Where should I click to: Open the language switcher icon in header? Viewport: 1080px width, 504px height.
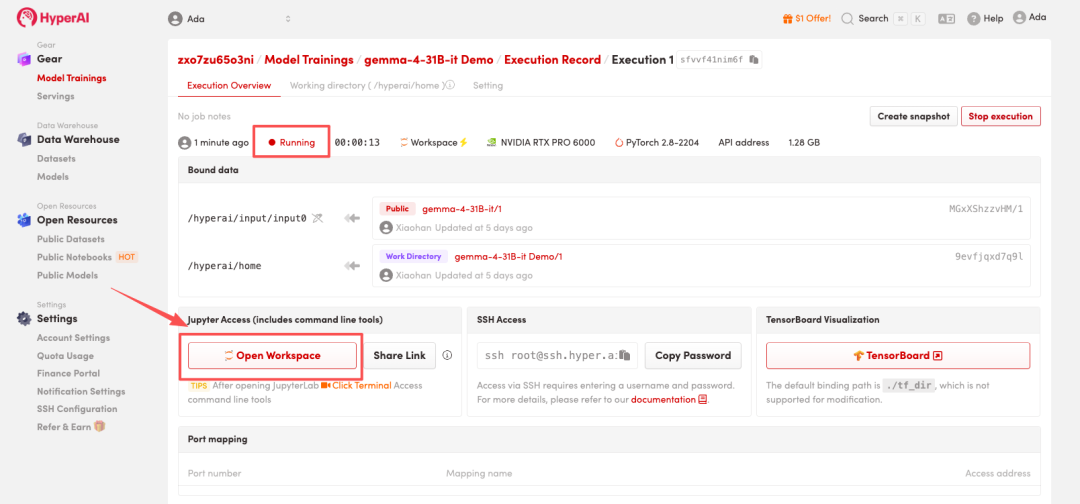947,18
